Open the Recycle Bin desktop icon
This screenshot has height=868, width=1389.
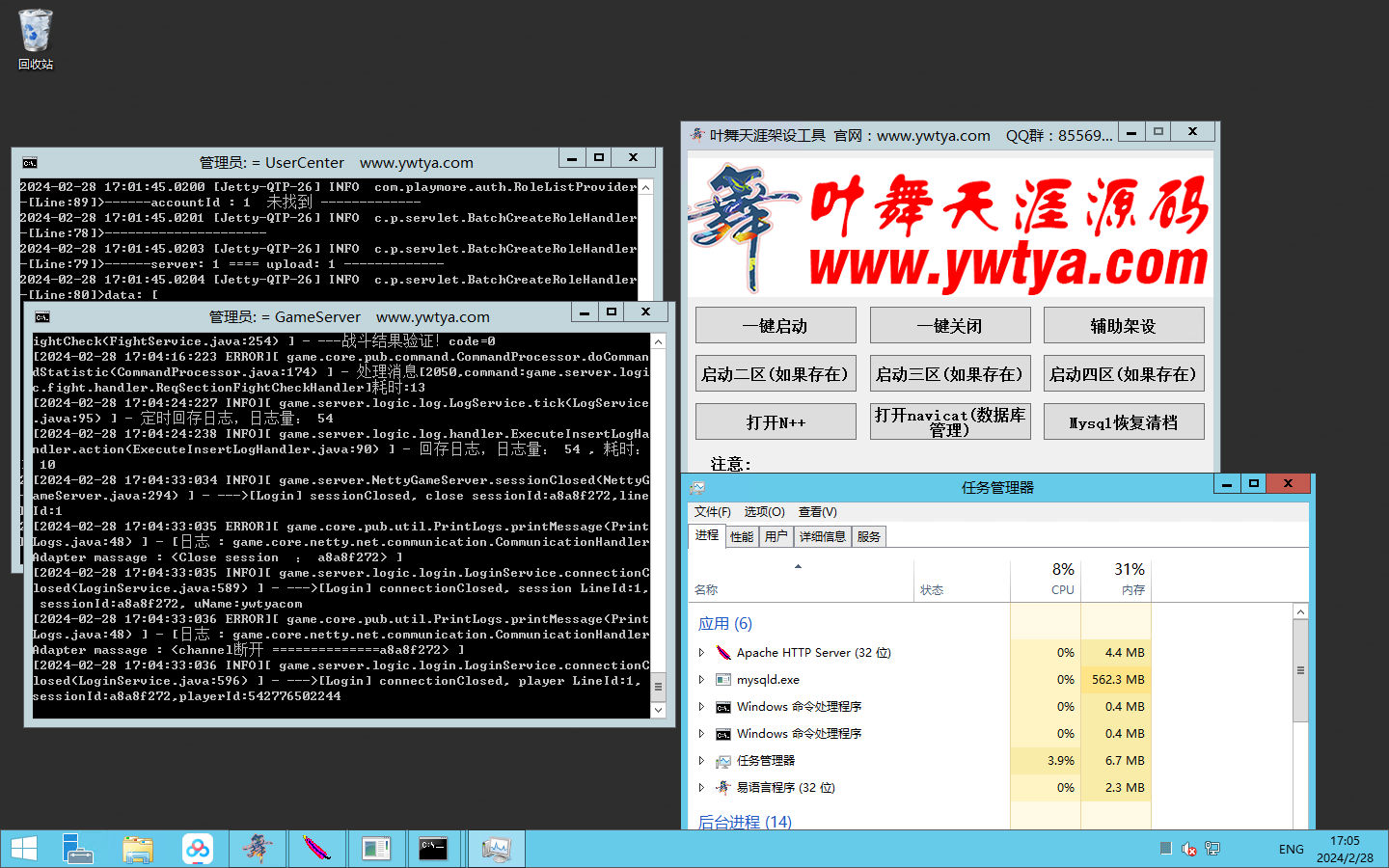(36, 40)
